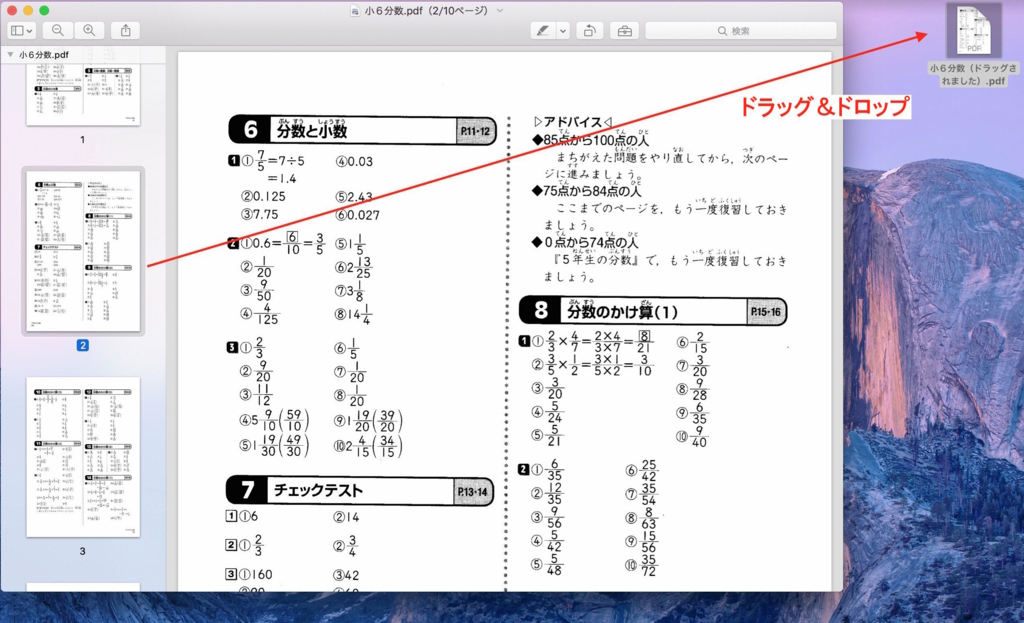Screen dimensions: 1024x623
Task: Click the green fullscreen window button
Action: tap(44, 10)
